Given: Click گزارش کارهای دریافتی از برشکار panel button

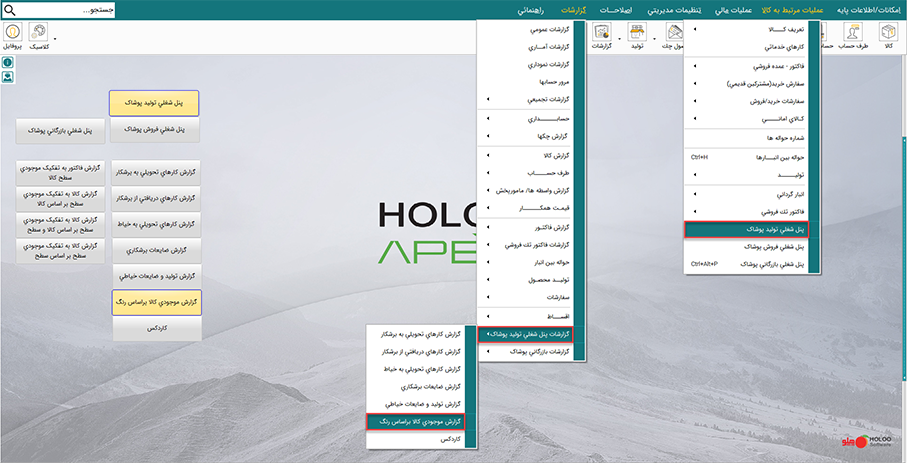Looking at the screenshot, I should coord(156,199).
